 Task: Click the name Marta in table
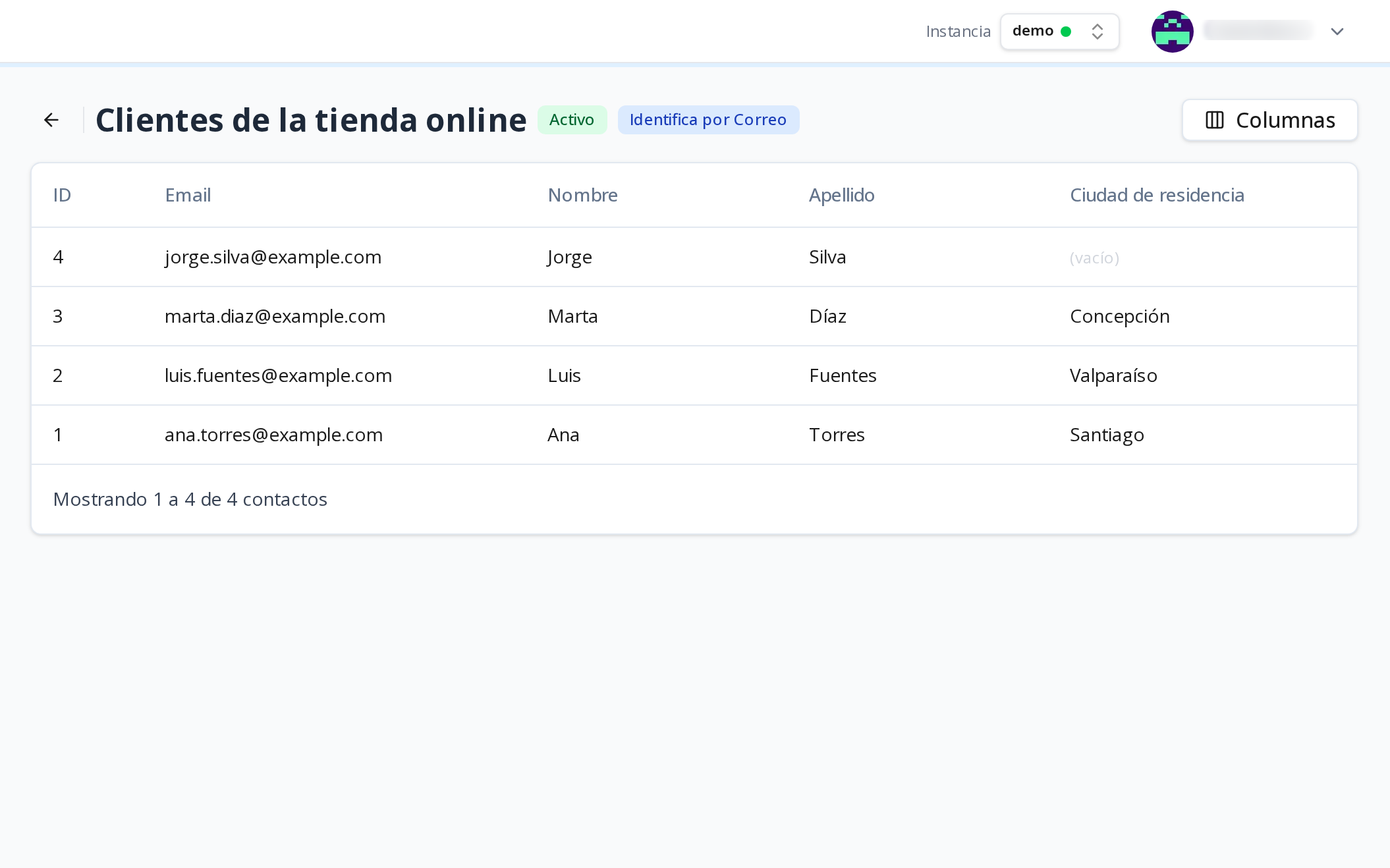pyautogui.click(x=572, y=316)
